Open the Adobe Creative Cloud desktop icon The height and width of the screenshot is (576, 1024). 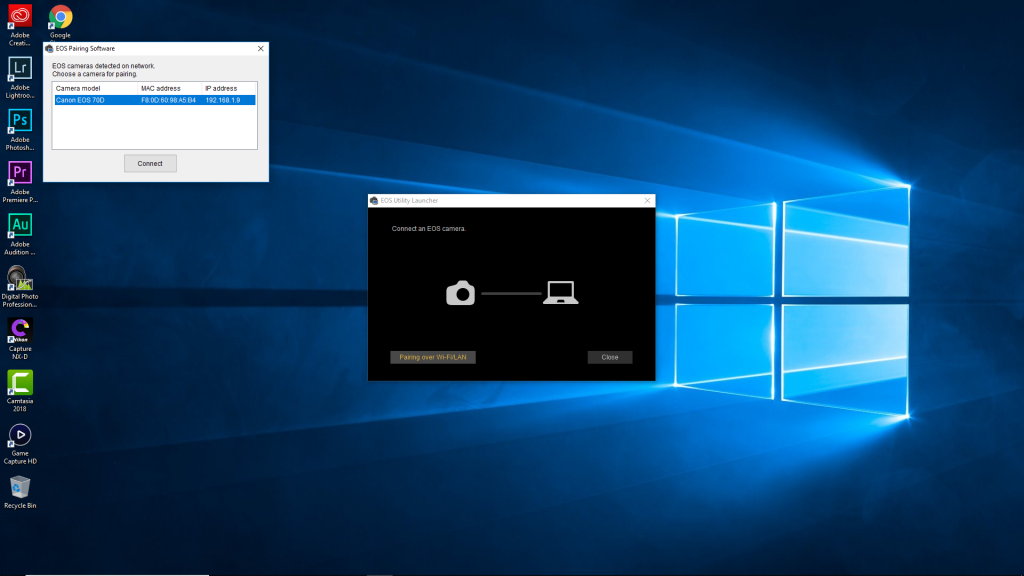[20, 17]
